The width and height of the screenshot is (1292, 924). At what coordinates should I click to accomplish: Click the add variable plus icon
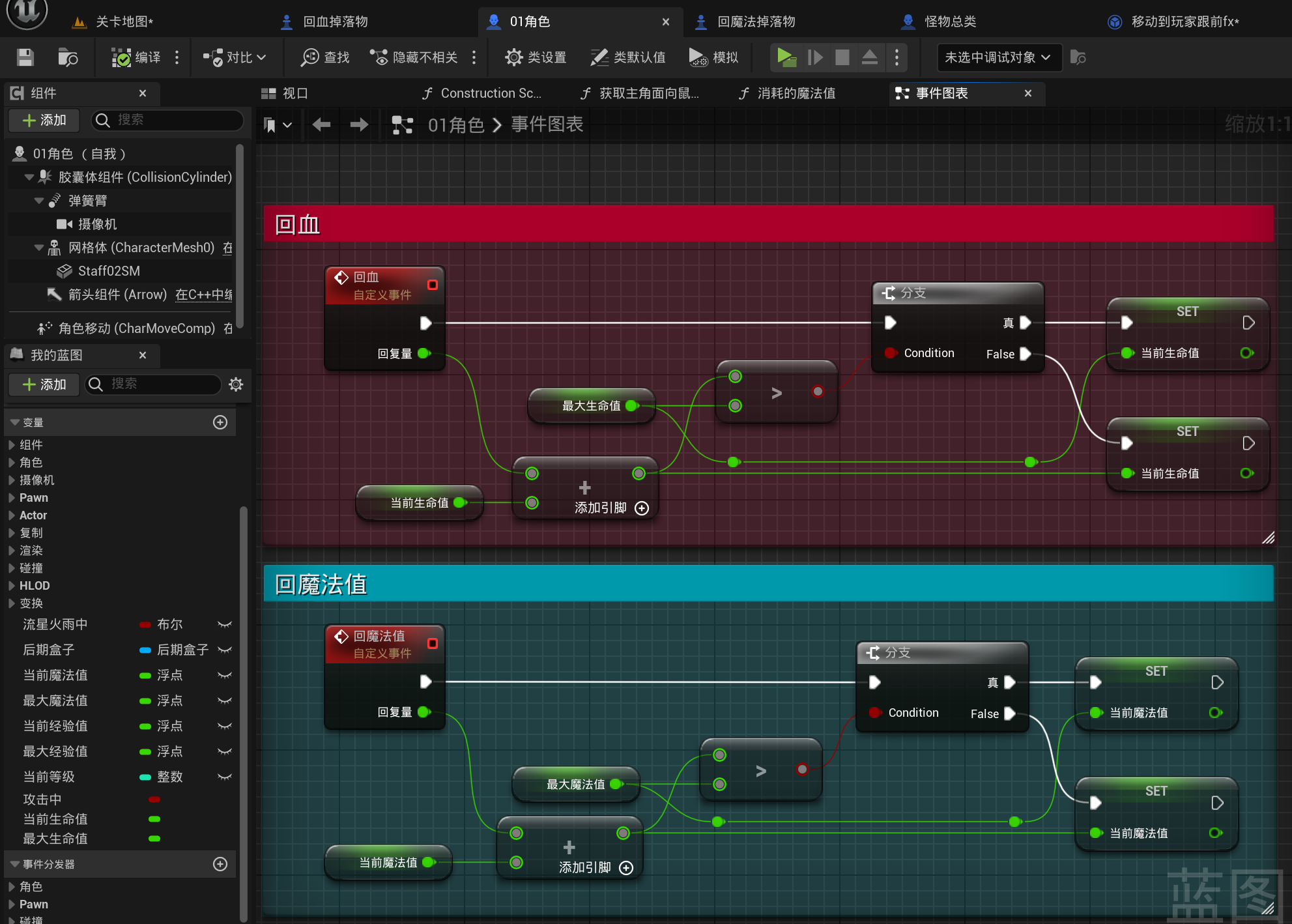tap(220, 422)
